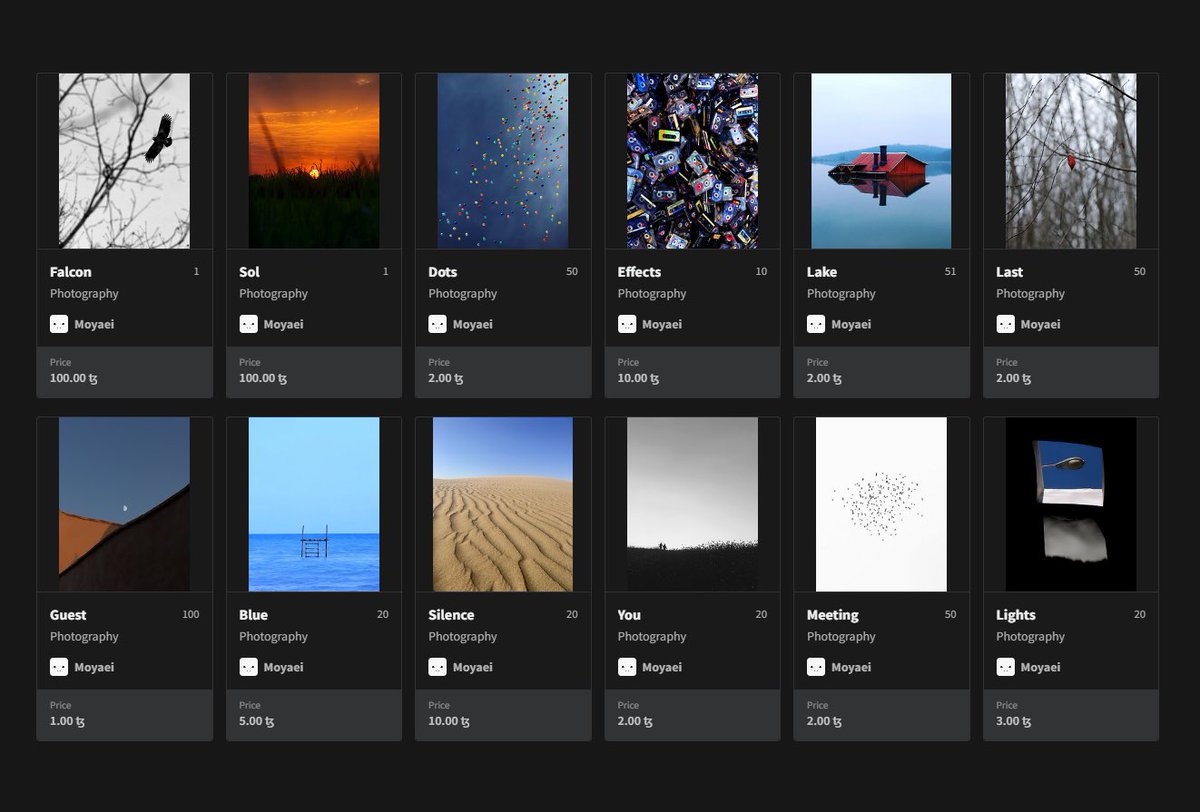Click the Dots title text
This screenshot has width=1200, height=812.
[443, 272]
